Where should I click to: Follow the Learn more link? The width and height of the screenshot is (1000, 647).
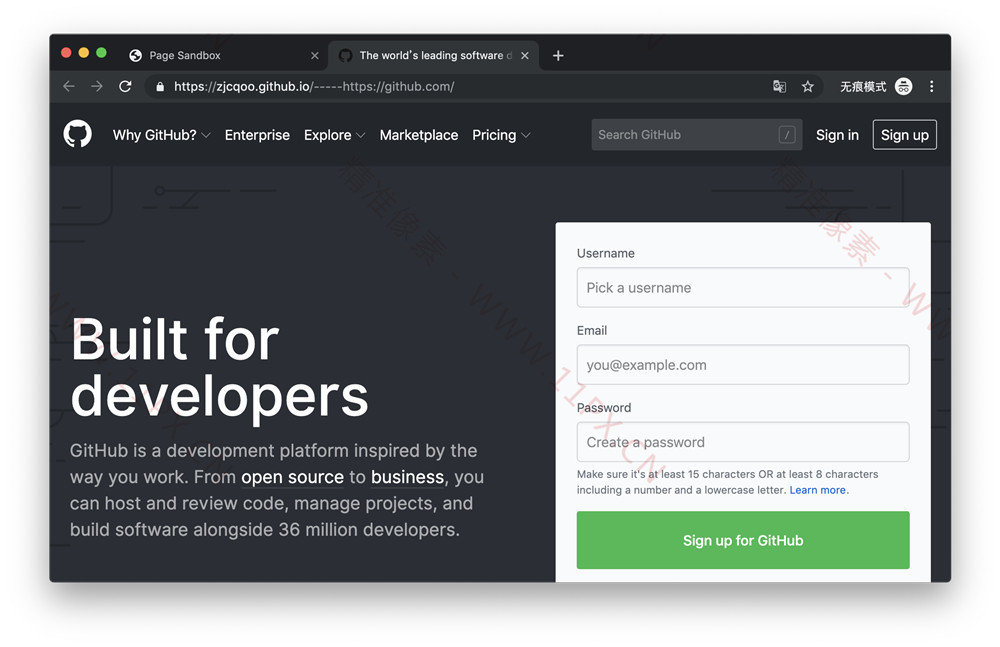tap(818, 490)
